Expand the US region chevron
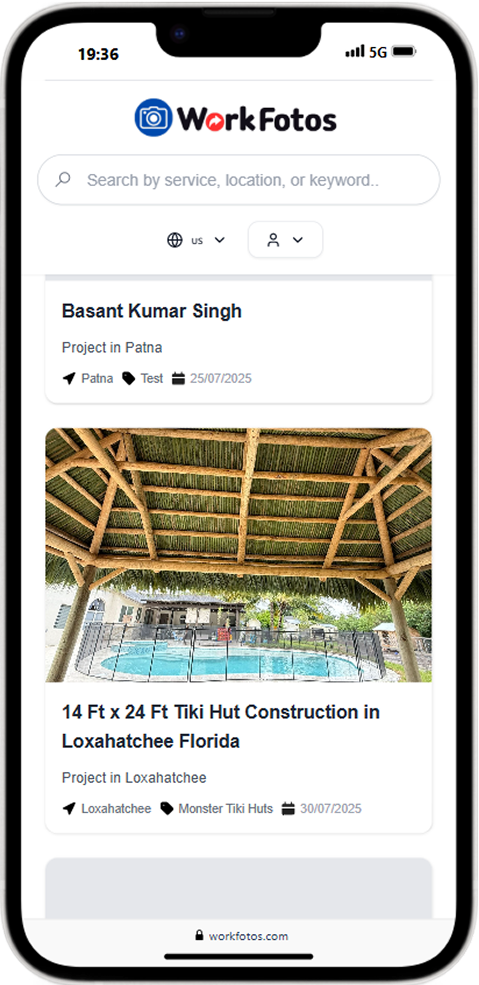Viewport: 479px width, 985px height. tap(219, 240)
